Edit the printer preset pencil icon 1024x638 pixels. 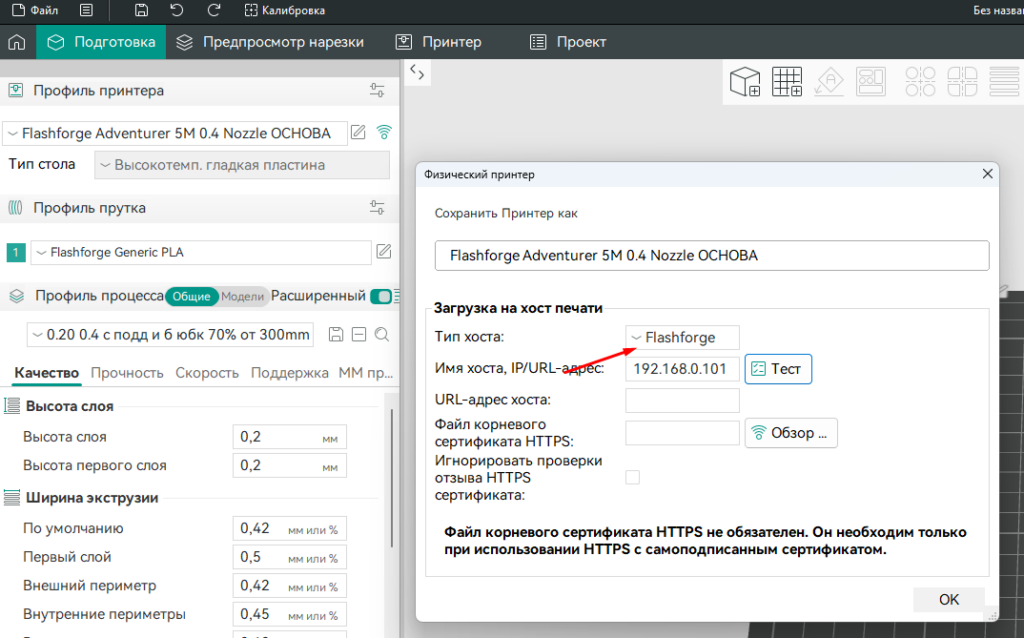click(358, 133)
